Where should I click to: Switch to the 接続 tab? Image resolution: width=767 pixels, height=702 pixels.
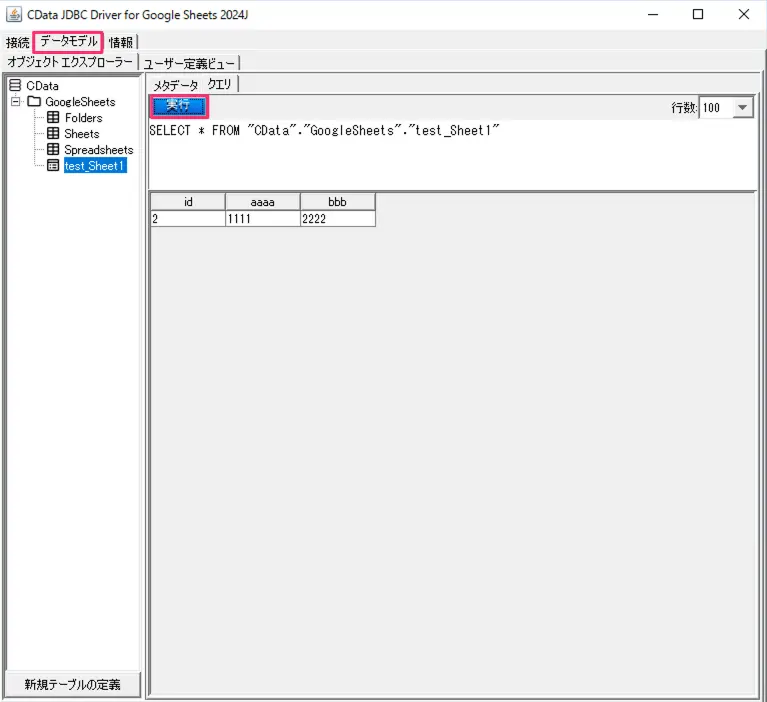(x=18, y=43)
